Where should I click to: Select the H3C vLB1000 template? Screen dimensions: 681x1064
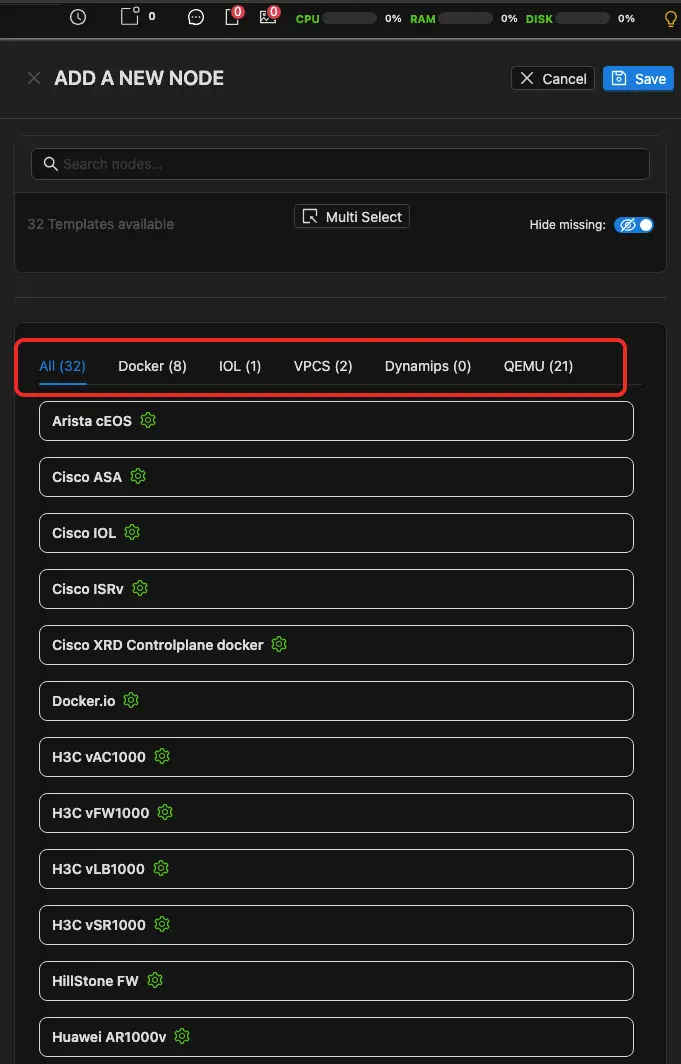click(336, 869)
